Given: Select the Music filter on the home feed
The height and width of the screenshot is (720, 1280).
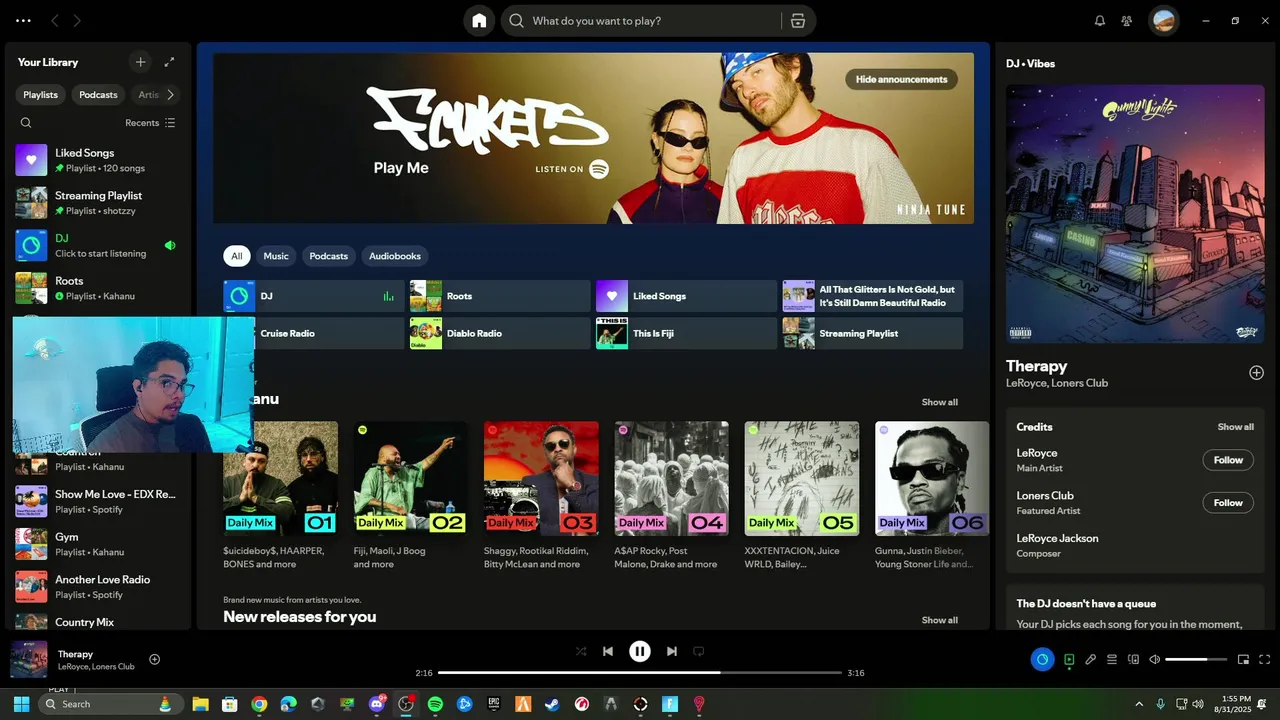Looking at the screenshot, I should point(276,256).
